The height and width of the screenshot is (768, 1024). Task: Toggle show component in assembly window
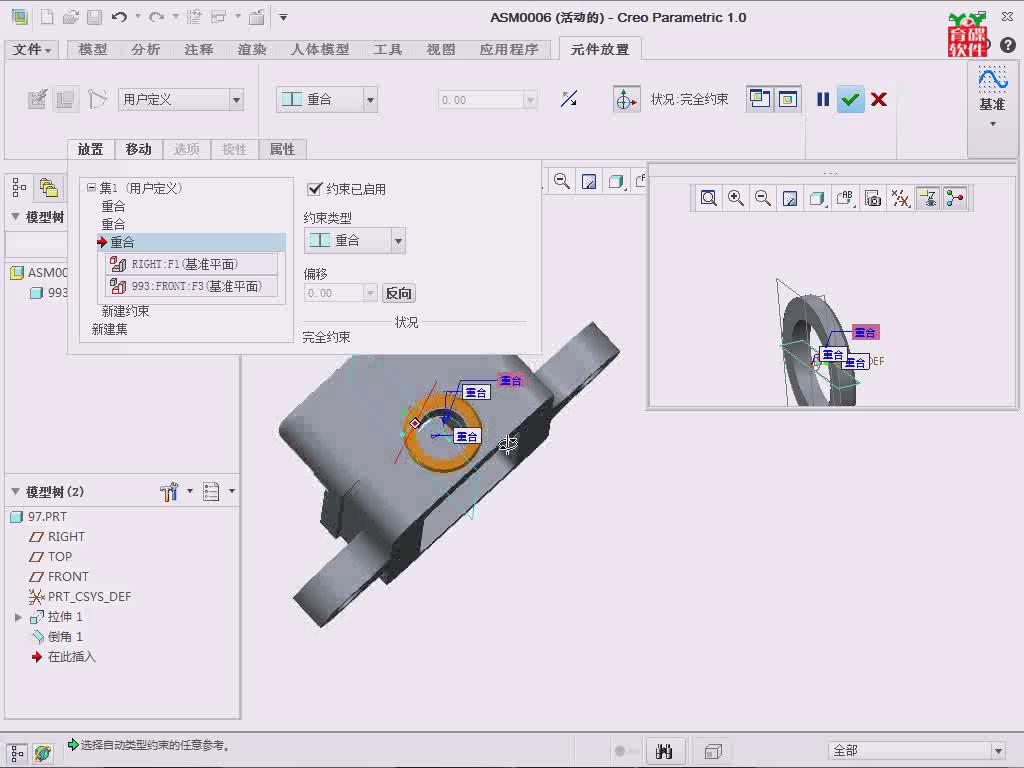(788, 99)
